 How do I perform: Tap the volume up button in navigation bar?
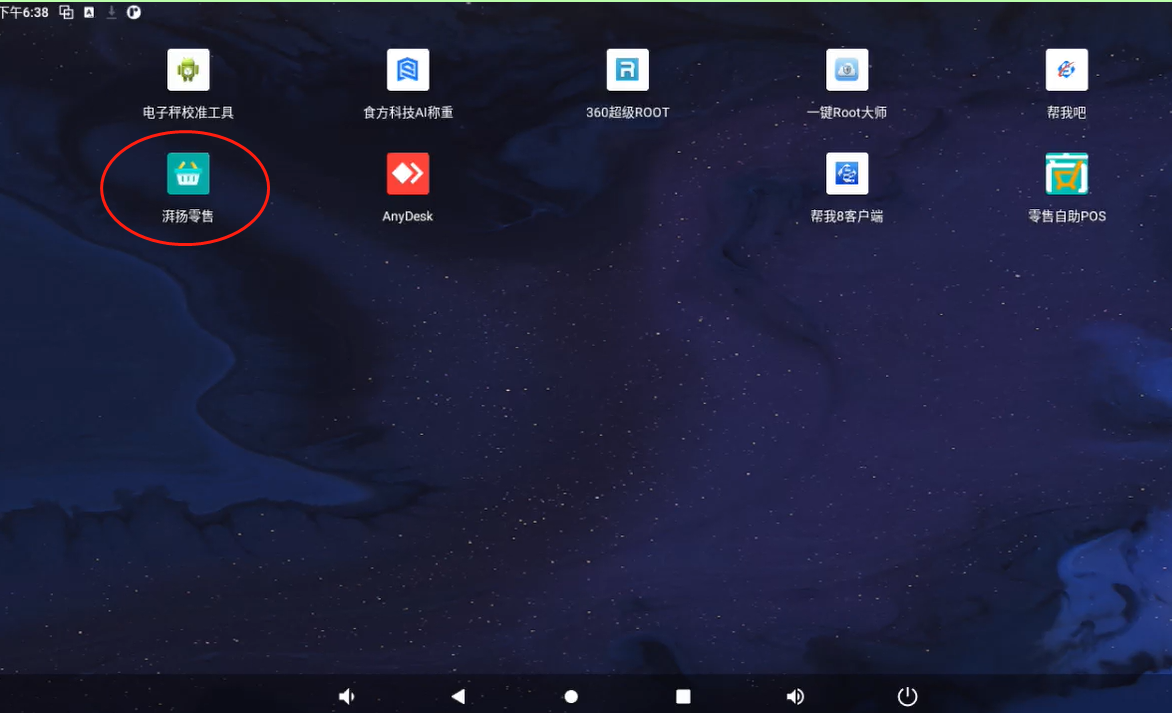coord(795,697)
